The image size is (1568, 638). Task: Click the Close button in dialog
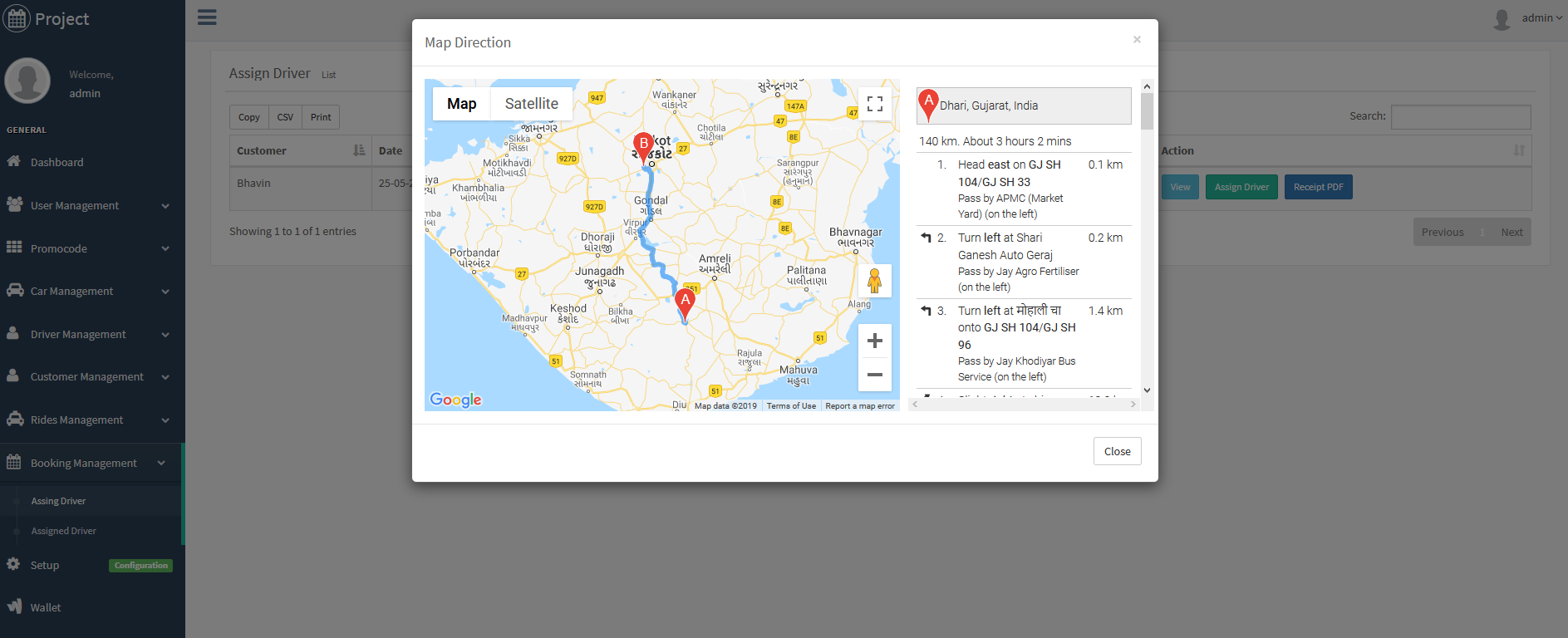click(1117, 451)
